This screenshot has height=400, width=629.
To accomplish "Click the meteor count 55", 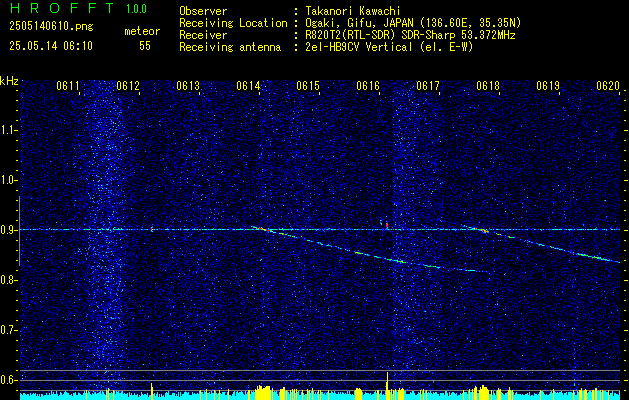I will tap(145, 46).
